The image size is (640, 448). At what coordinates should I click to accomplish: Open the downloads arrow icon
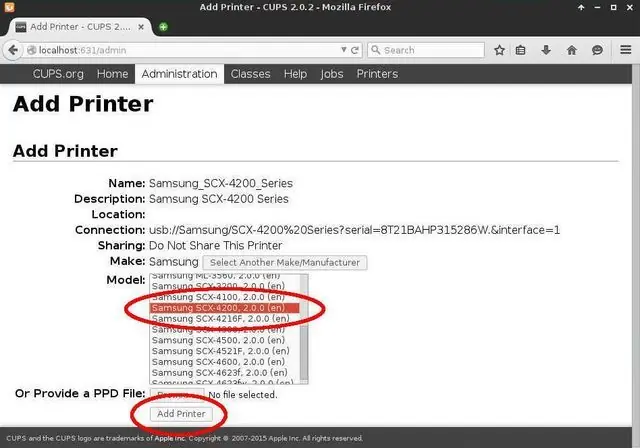click(x=546, y=50)
